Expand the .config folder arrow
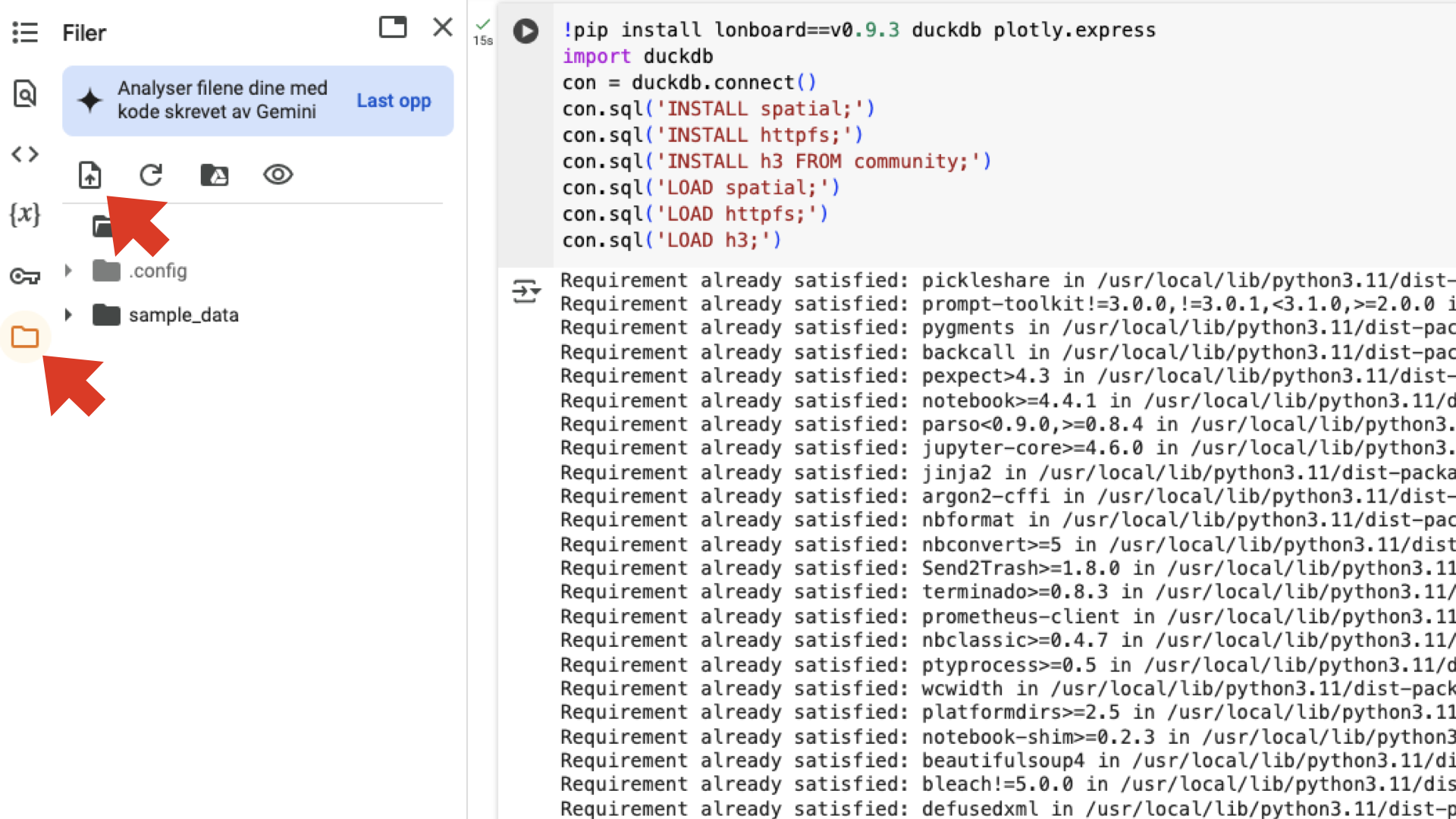Screen dimensions: 1456x819 pos(68,271)
